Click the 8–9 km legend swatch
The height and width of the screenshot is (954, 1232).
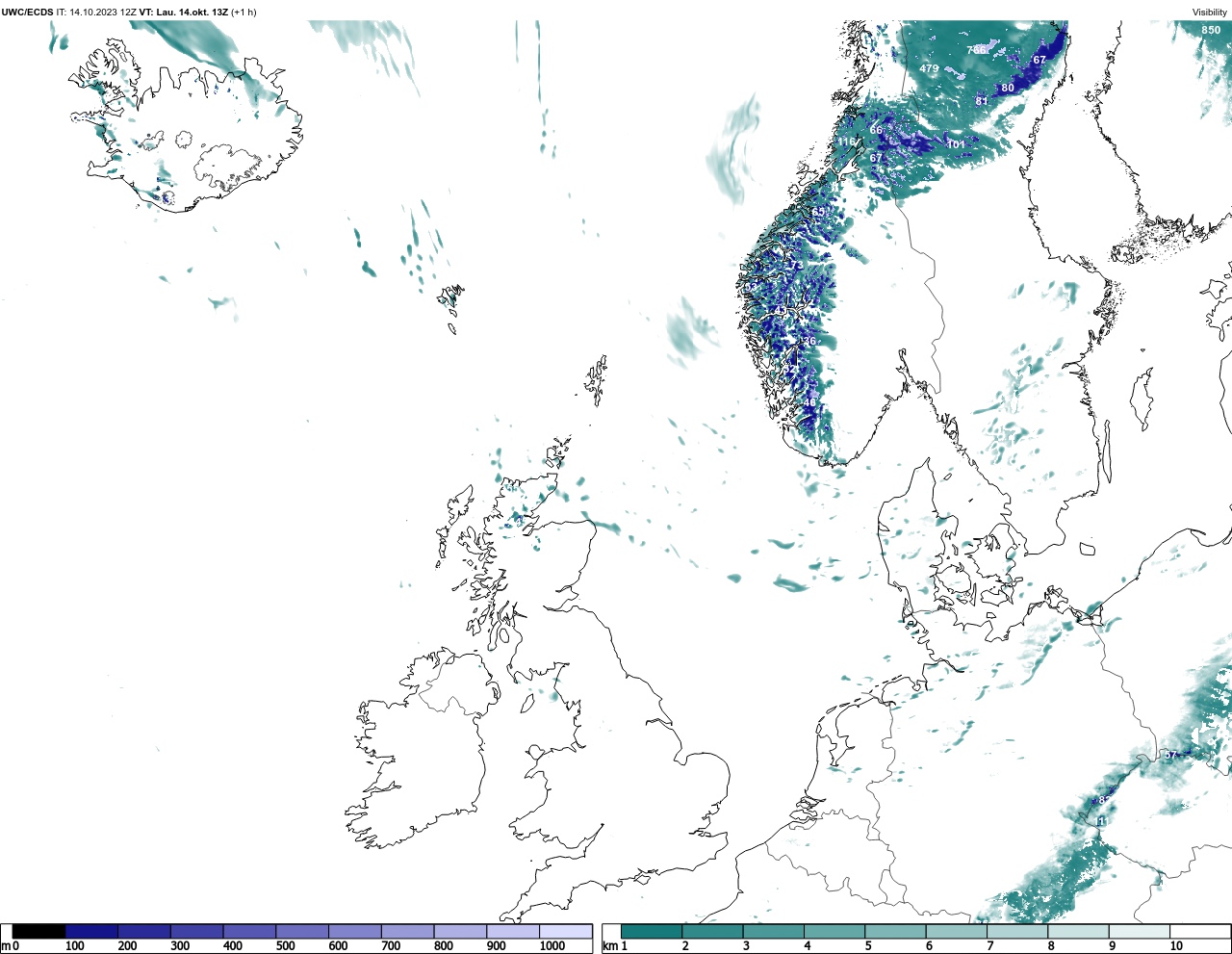coord(1078,932)
